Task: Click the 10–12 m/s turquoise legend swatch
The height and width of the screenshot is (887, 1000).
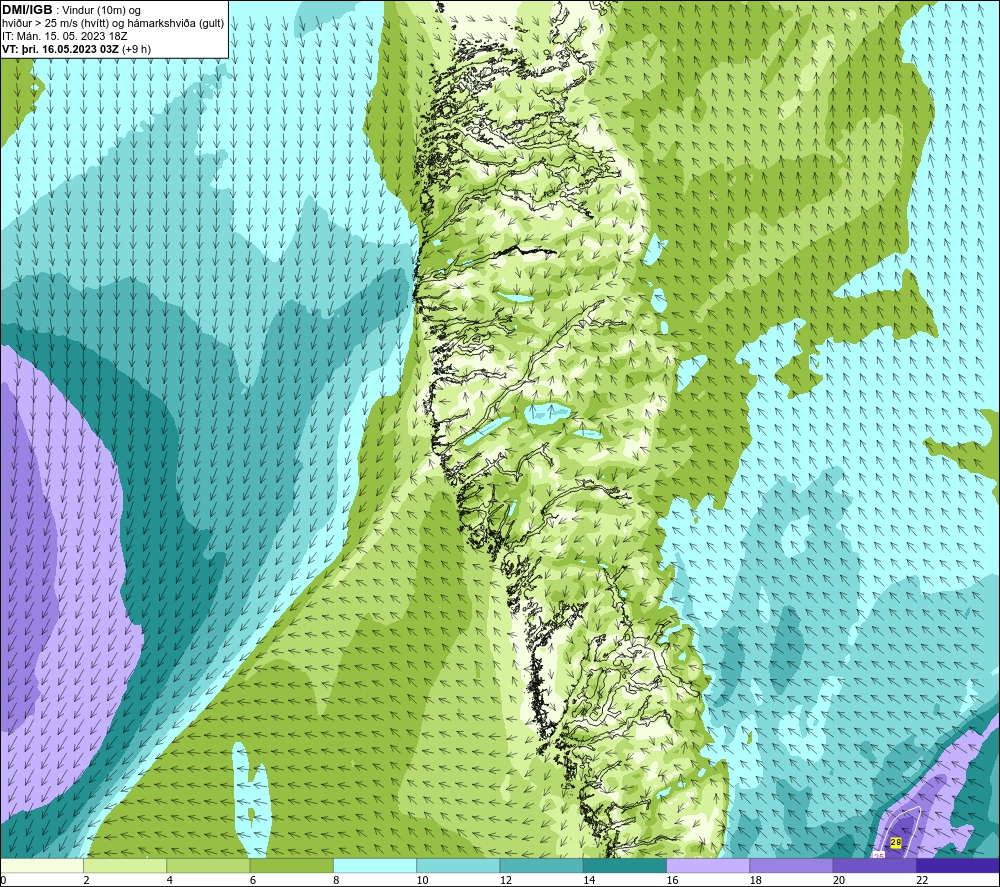Action: tap(458, 866)
